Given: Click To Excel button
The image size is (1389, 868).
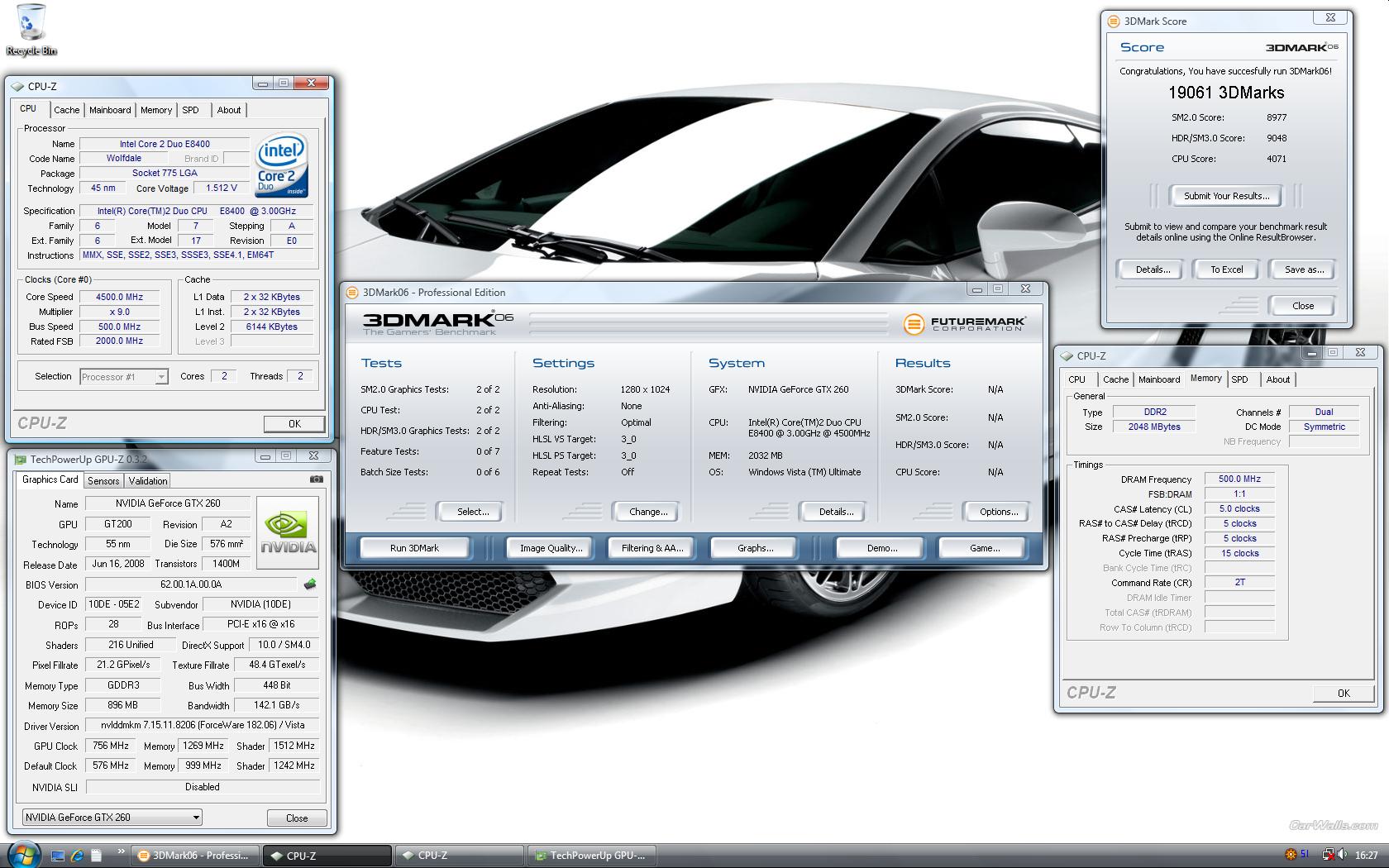Looking at the screenshot, I should [x=1227, y=269].
